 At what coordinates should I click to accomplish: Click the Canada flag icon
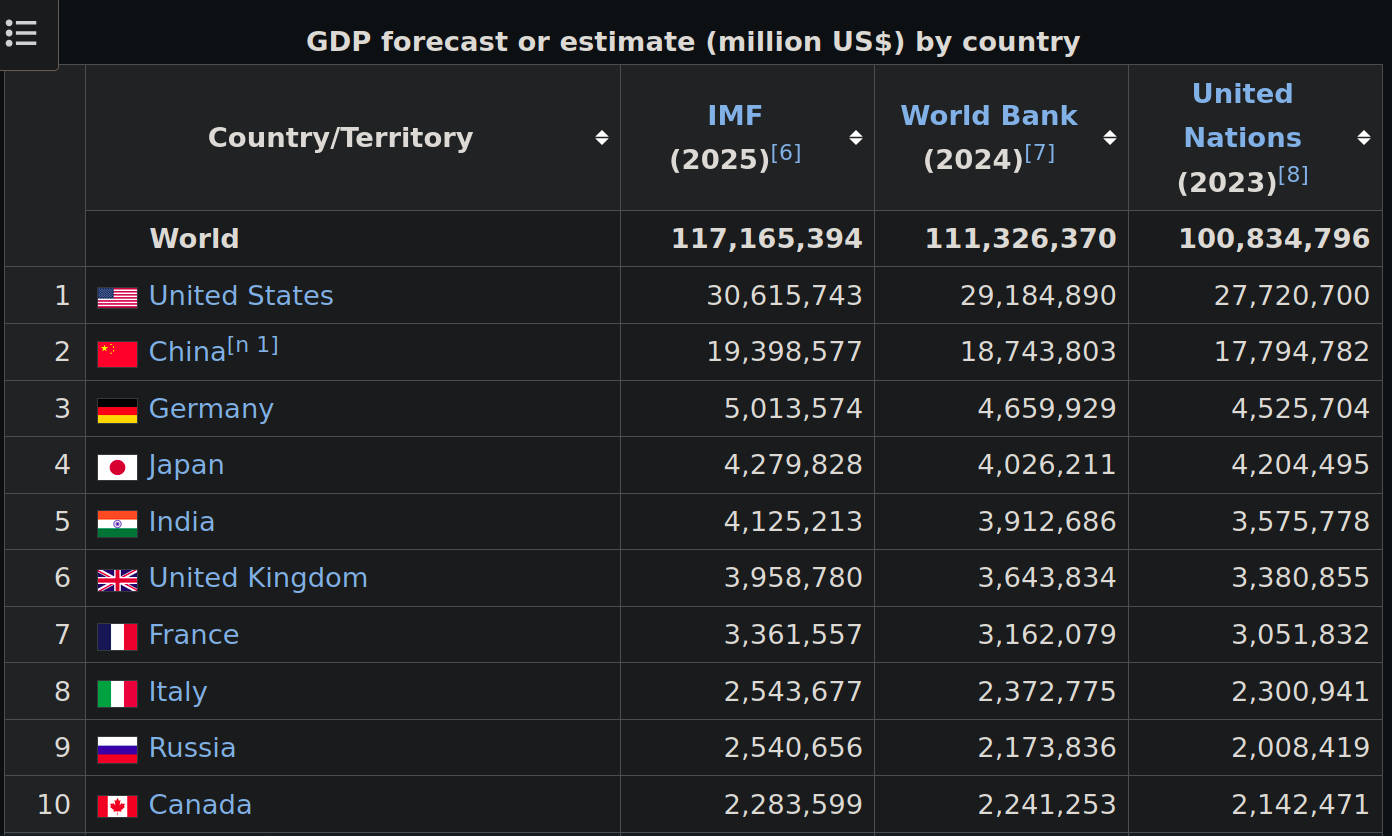[117, 806]
